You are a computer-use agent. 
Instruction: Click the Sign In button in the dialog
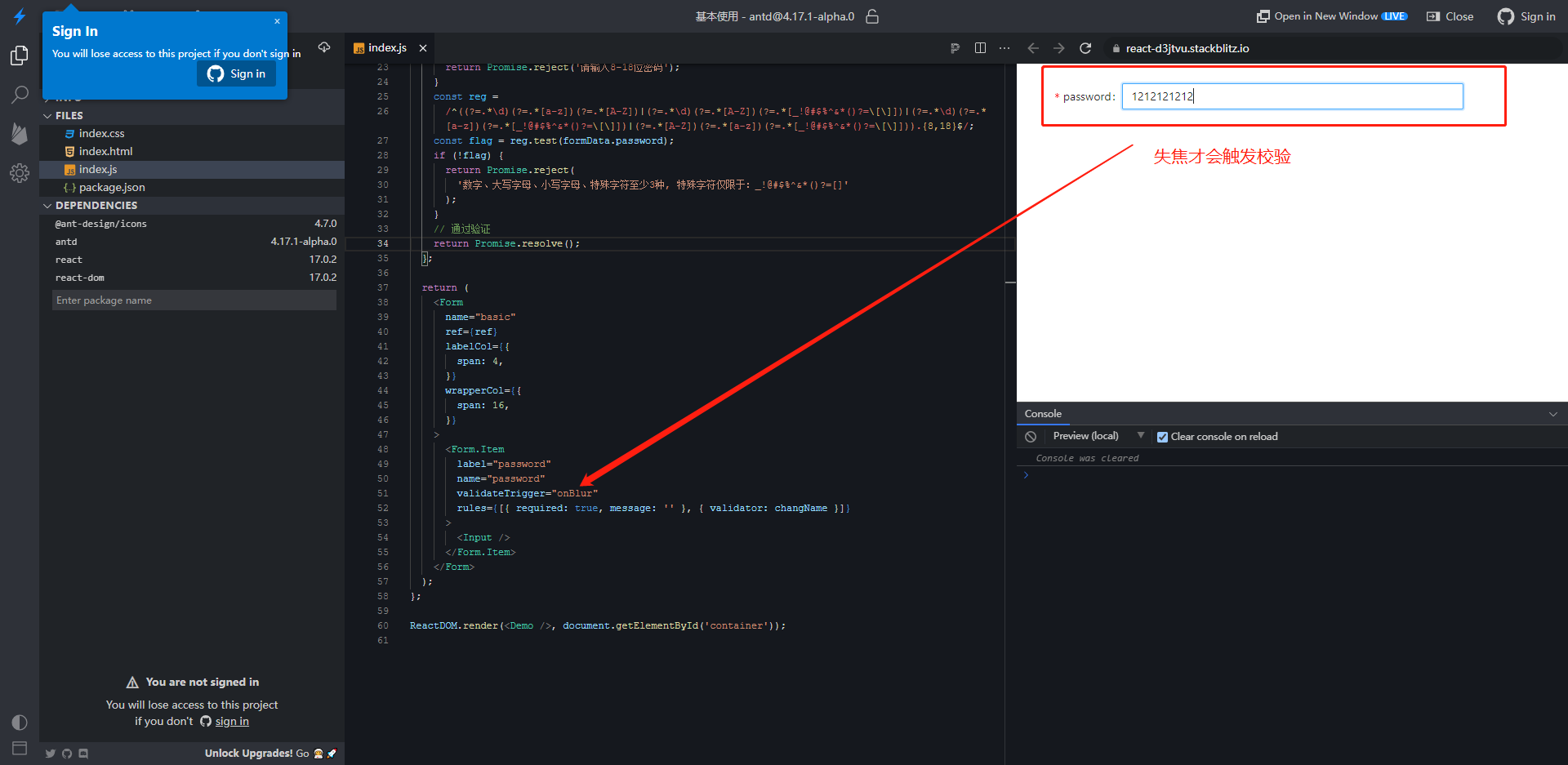point(236,73)
